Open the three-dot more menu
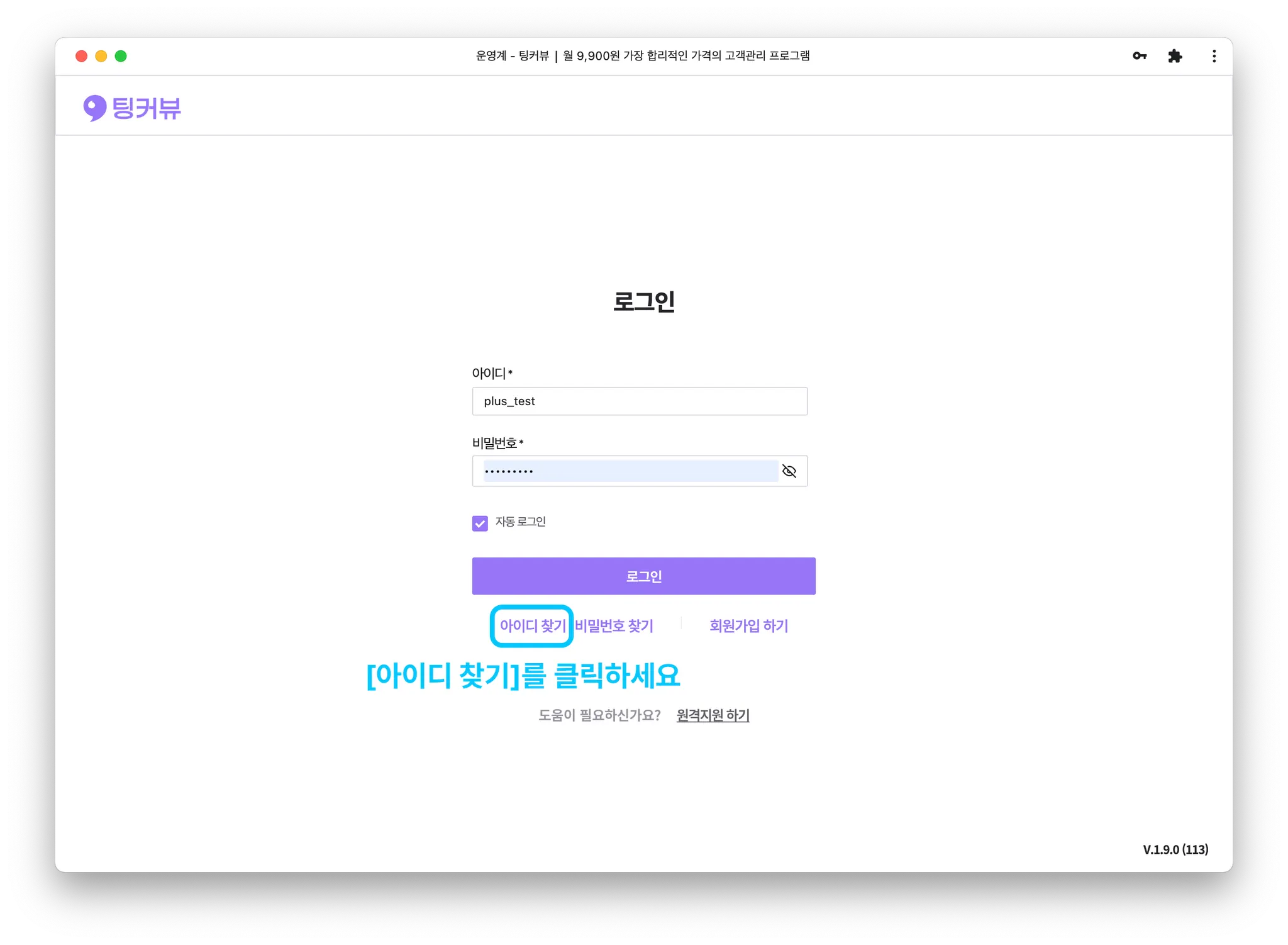 [x=1214, y=56]
